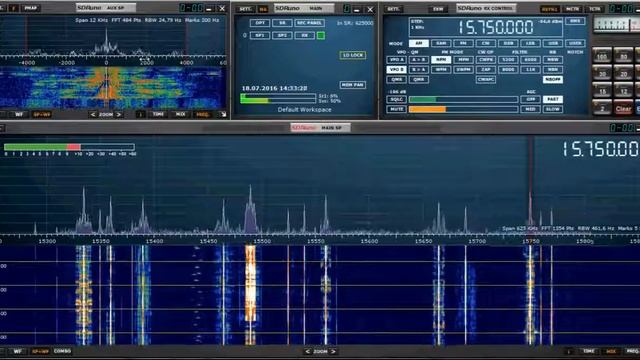
Task: Enable NBN noise blanker
Action: pos(553,69)
